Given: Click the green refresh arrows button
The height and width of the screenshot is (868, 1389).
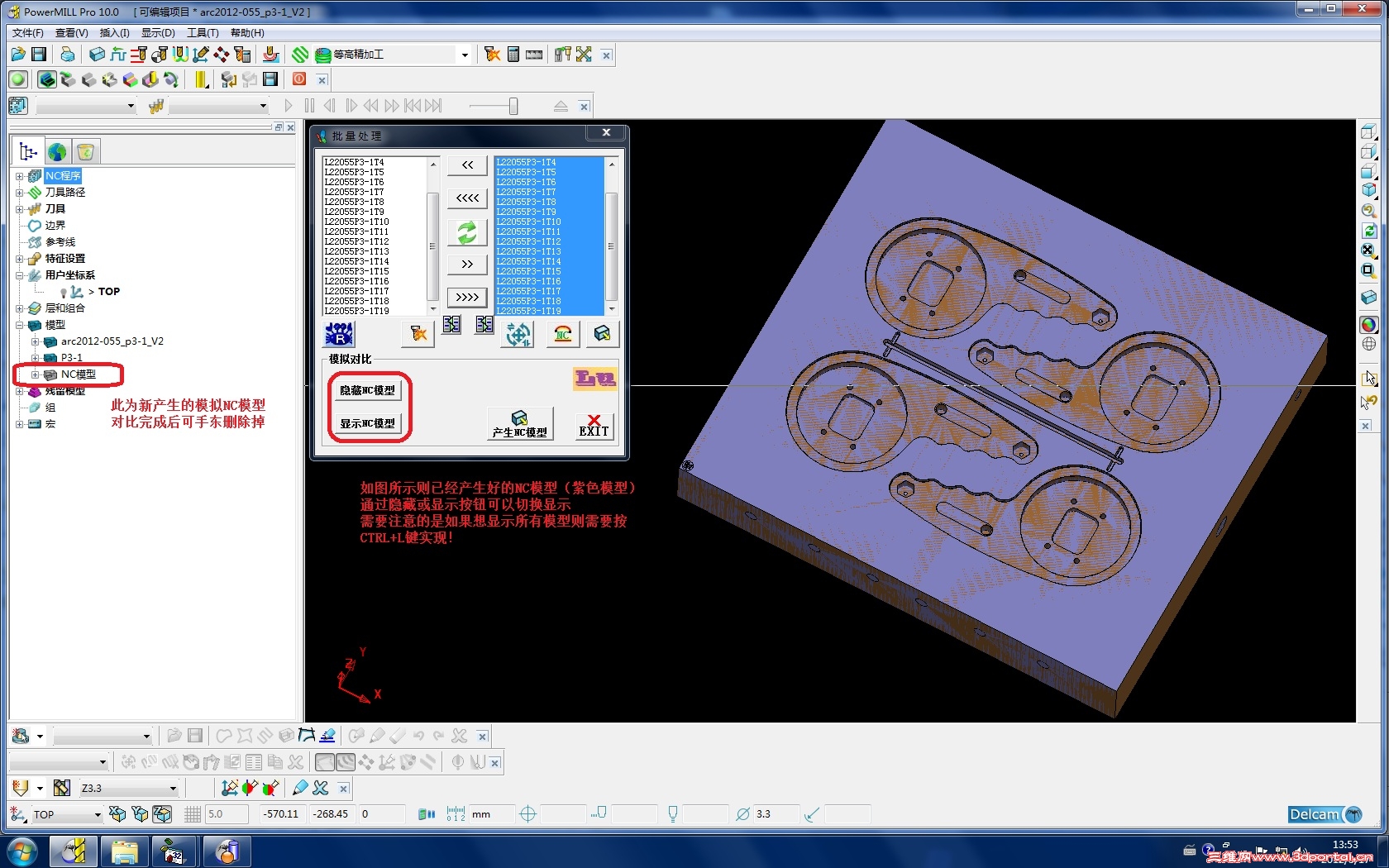Looking at the screenshot, I should pos(467,232).
